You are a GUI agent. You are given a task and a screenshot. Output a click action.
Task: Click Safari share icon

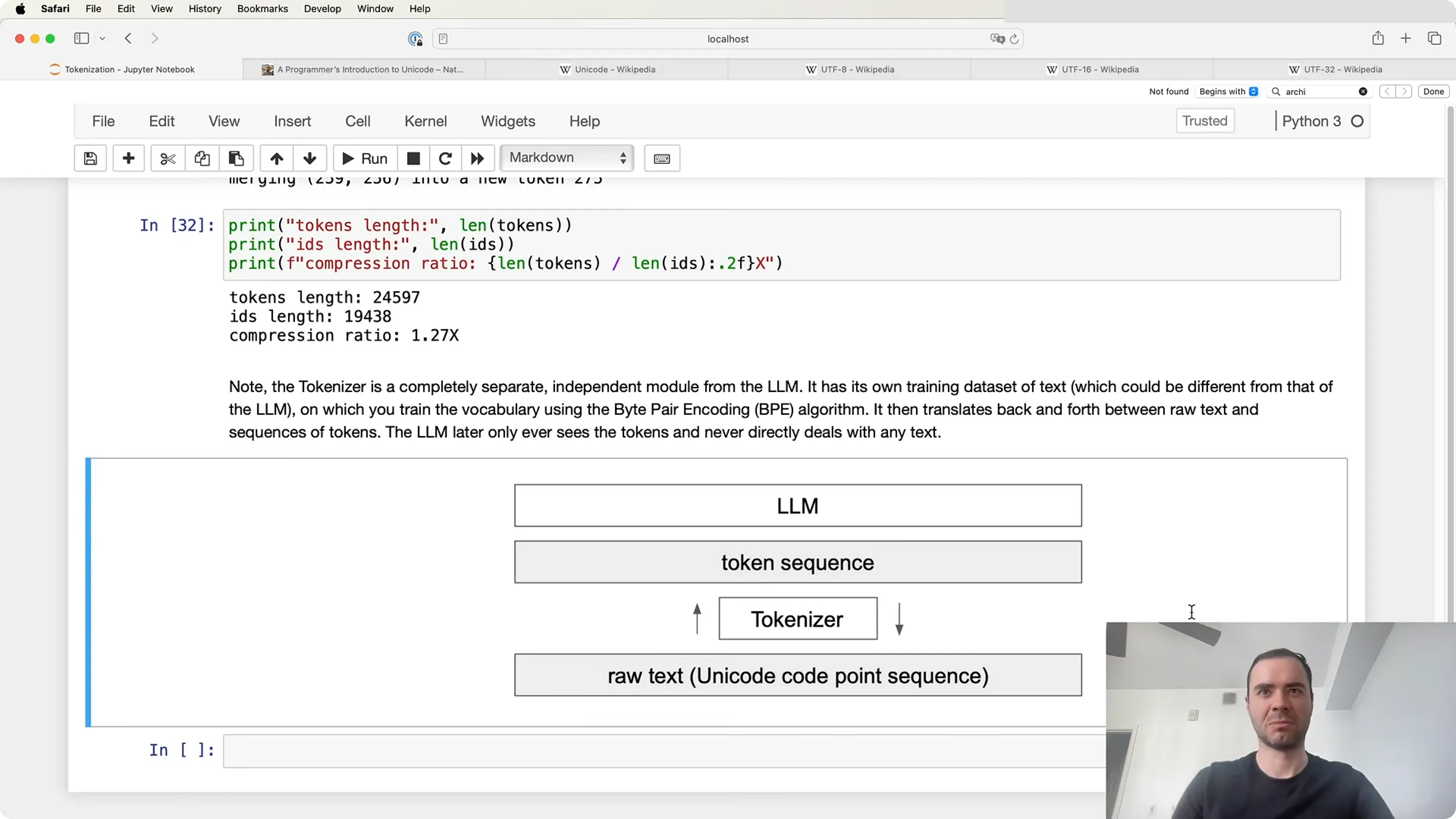click(1378, 38)
